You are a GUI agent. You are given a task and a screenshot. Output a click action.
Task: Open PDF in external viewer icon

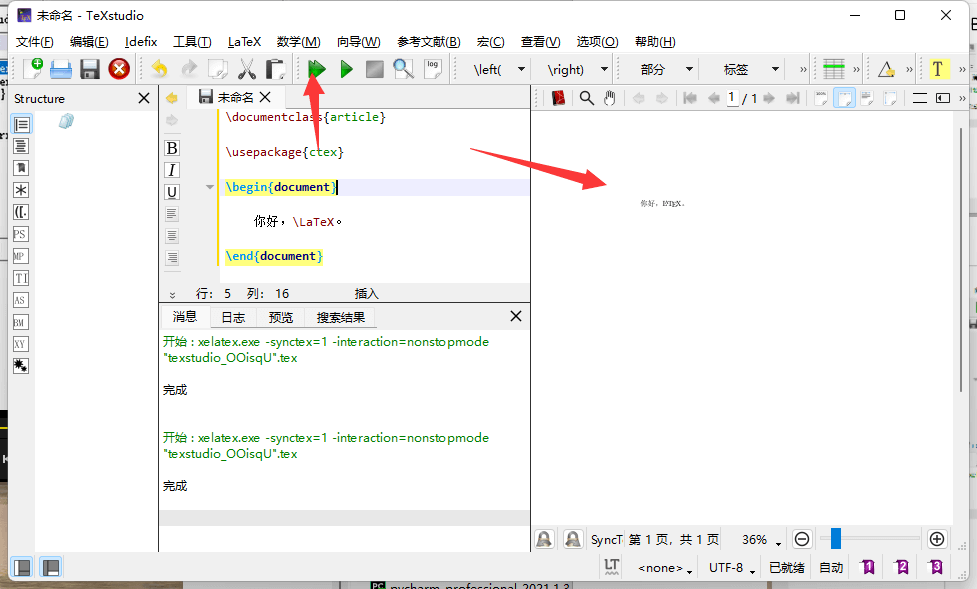(x=558, y=98)
